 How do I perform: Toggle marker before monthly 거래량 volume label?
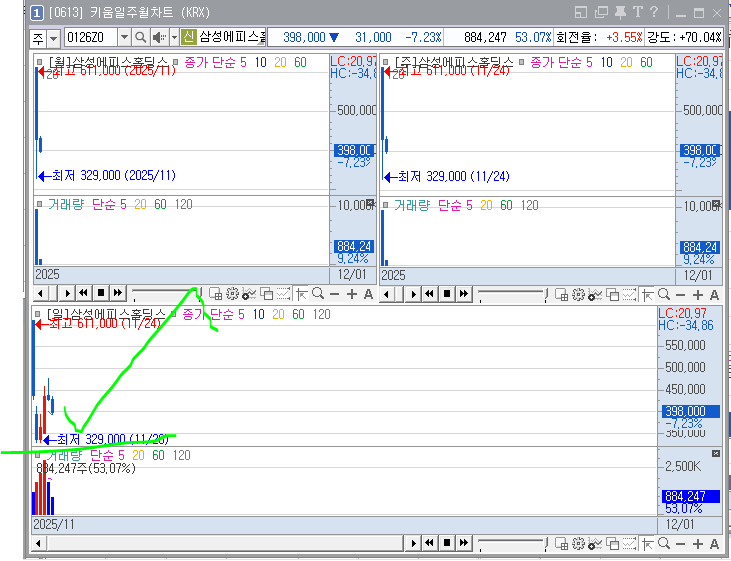40,204
